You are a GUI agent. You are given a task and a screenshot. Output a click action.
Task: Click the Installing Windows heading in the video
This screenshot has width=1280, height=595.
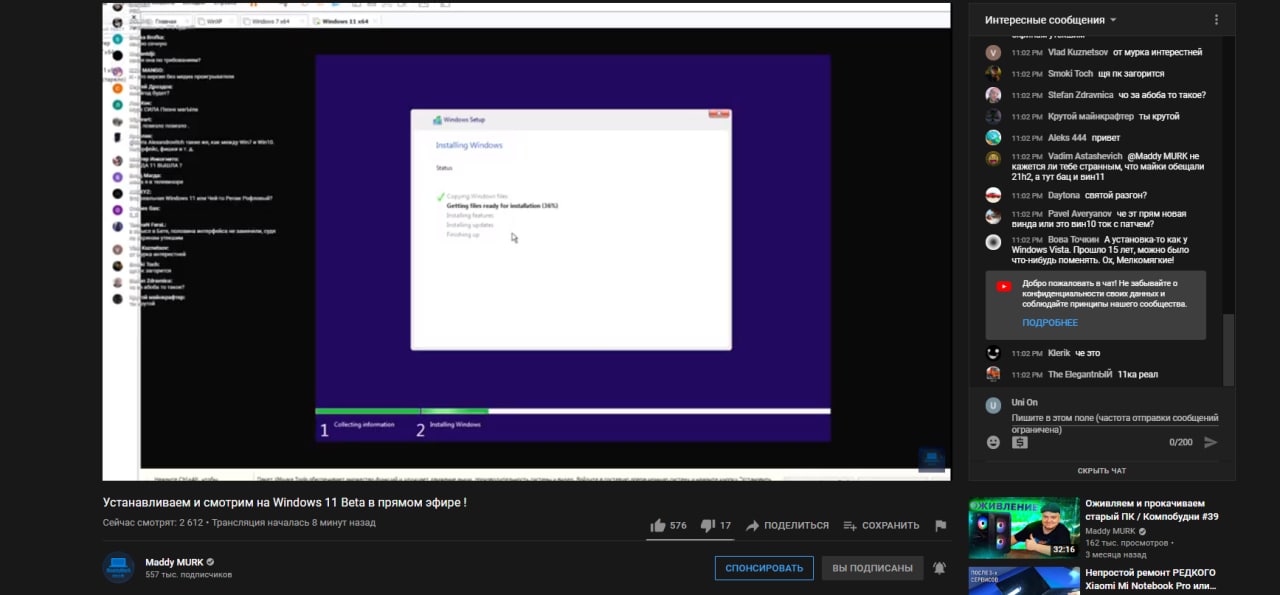(469, 145)
